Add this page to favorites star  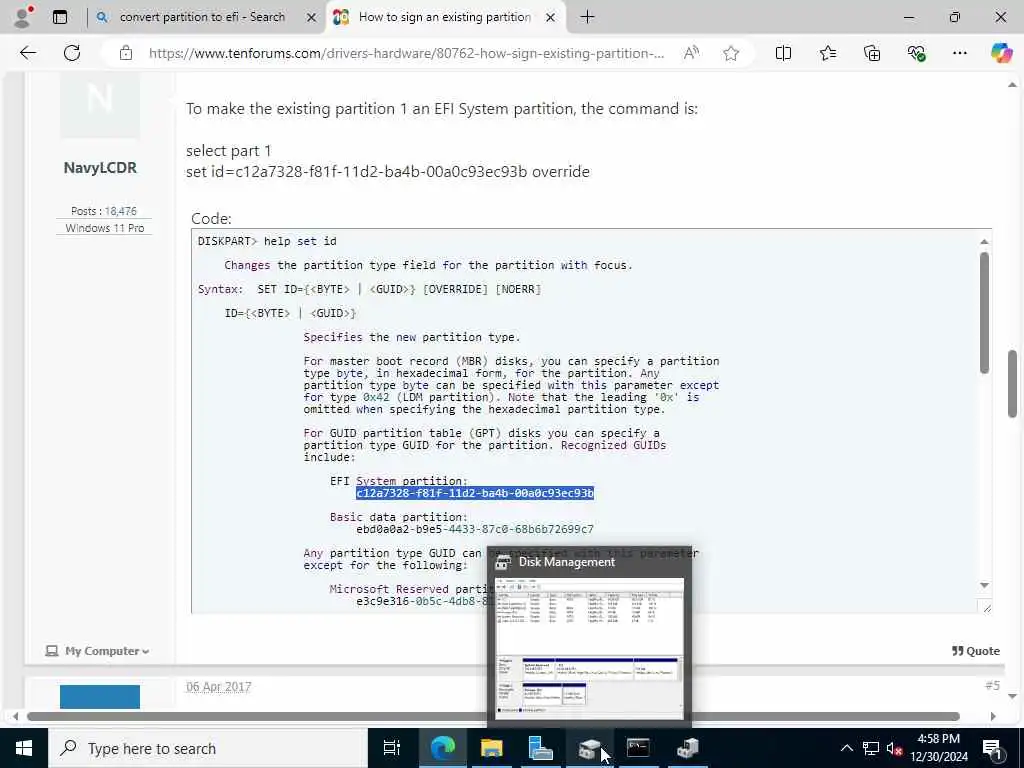(x=731, y=54)
